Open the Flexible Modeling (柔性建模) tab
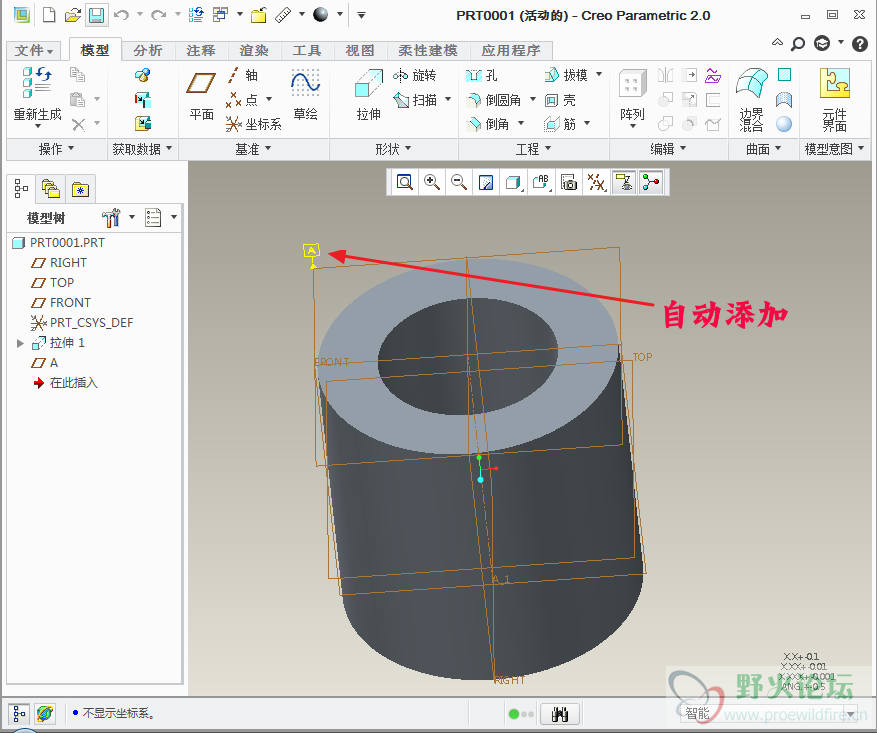Viewport: 877px width, 733px height. [x=428, y=51]
